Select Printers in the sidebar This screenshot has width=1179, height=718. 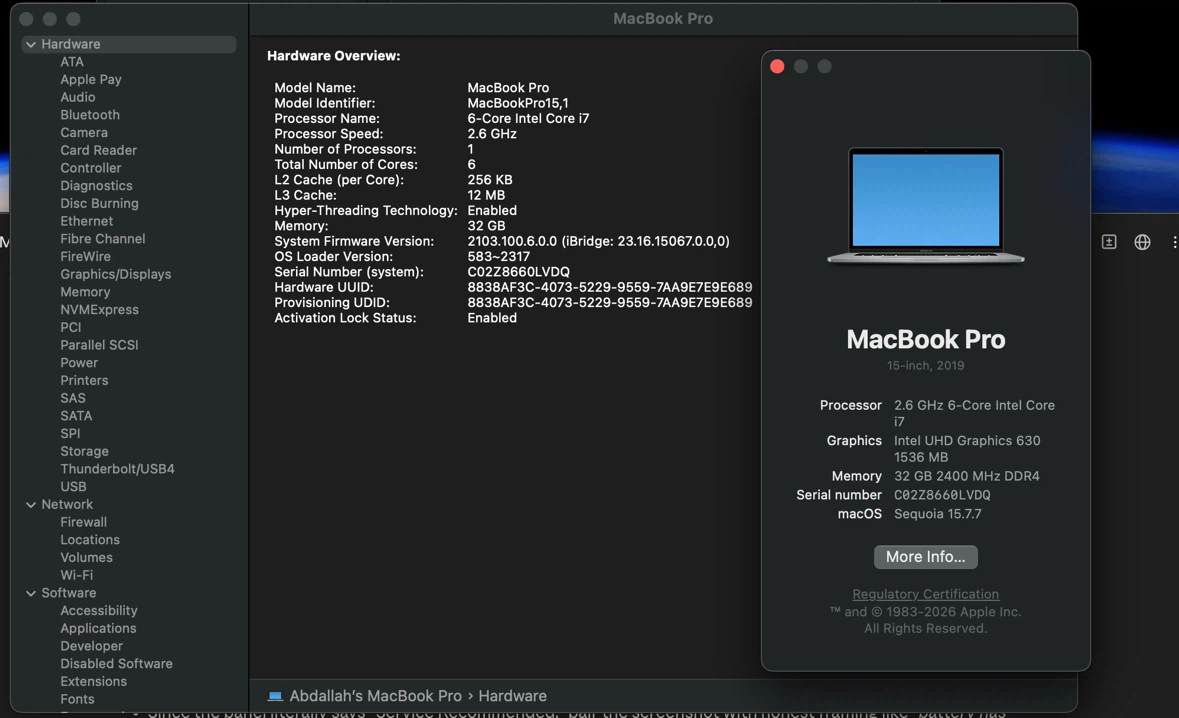[84, 380]
